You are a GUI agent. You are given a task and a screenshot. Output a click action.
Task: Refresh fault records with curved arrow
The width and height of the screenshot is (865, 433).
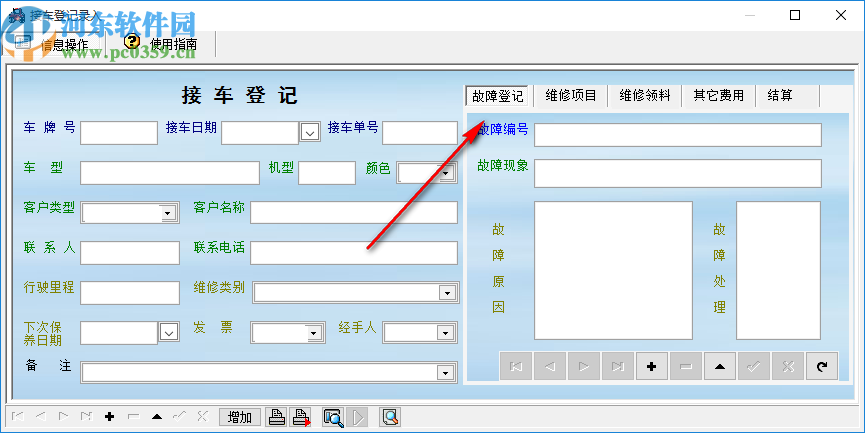[822, 366]
